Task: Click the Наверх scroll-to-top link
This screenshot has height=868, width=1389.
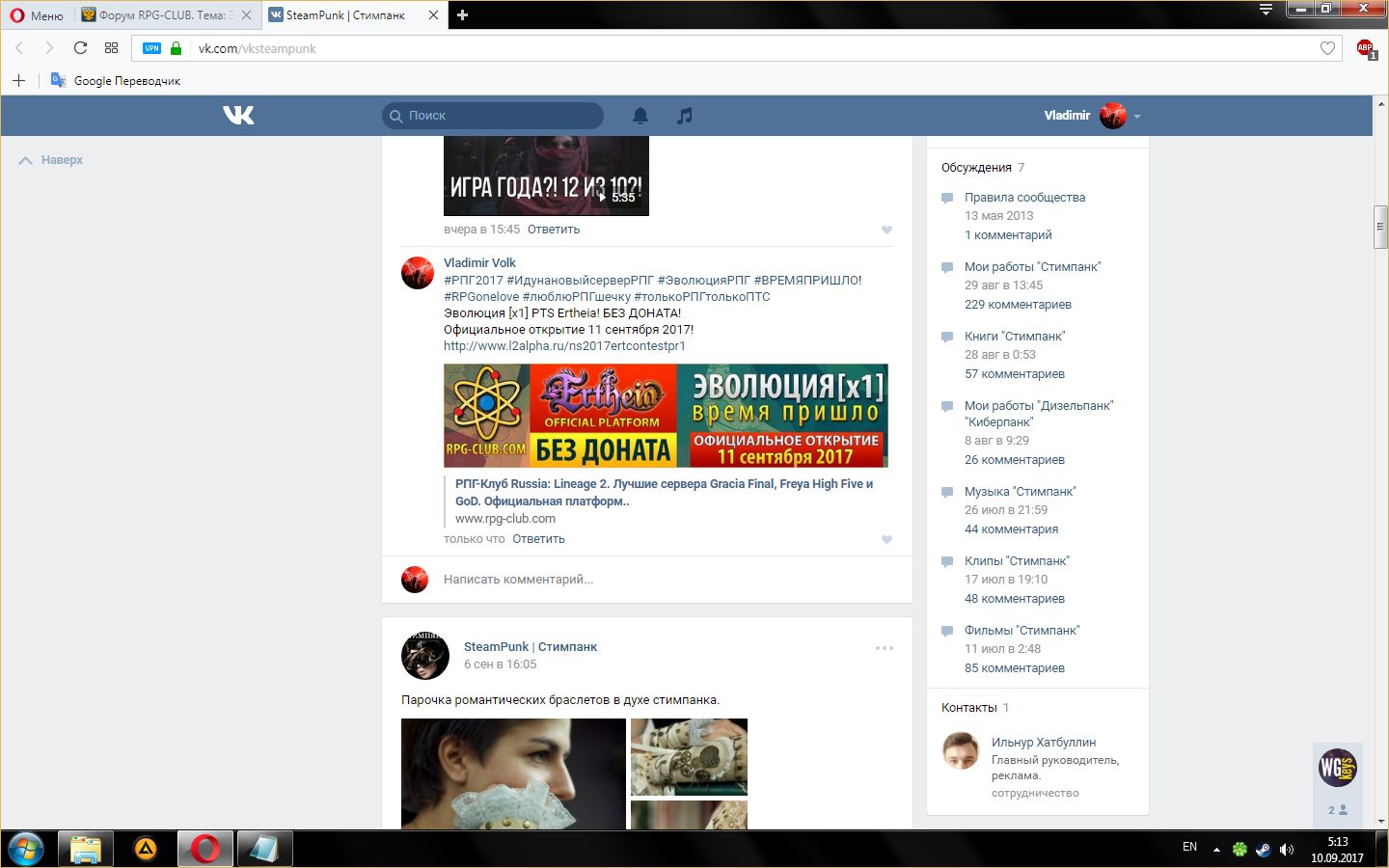Action: point(51,160)
